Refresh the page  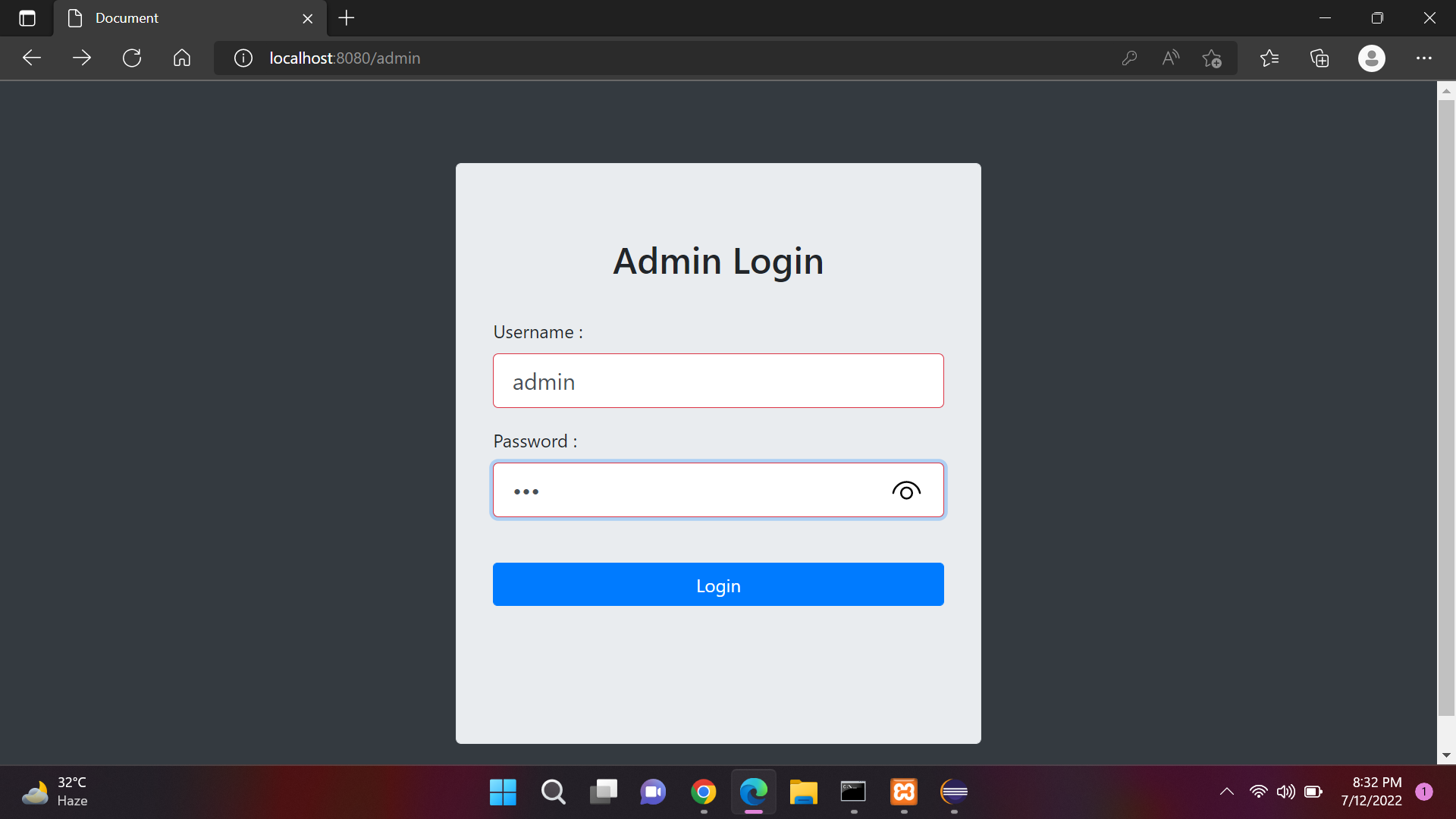(132, 58)
